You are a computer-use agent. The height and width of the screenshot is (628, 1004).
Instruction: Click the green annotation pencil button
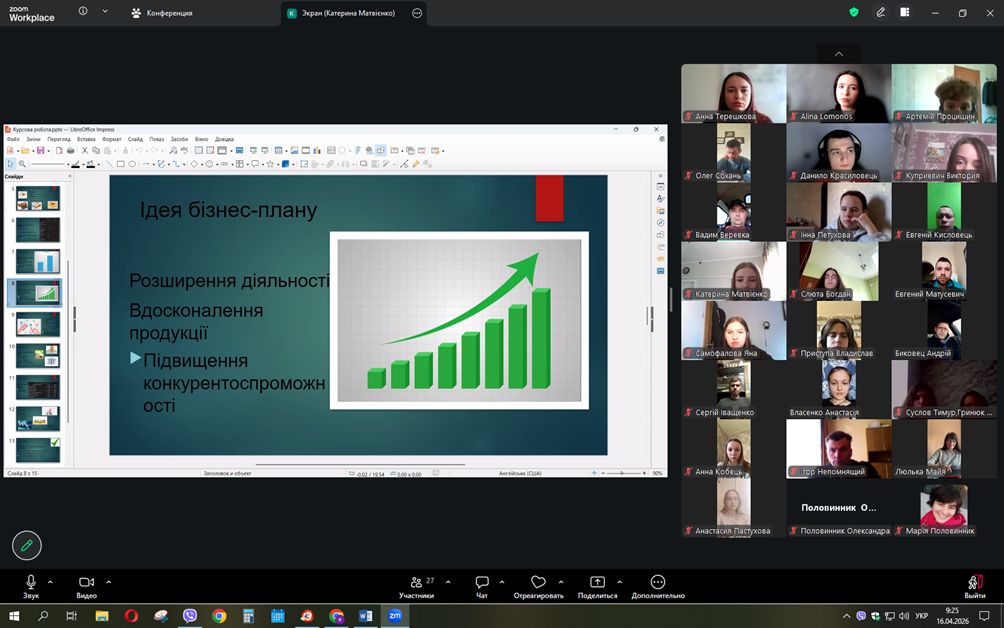pos(27,545)
